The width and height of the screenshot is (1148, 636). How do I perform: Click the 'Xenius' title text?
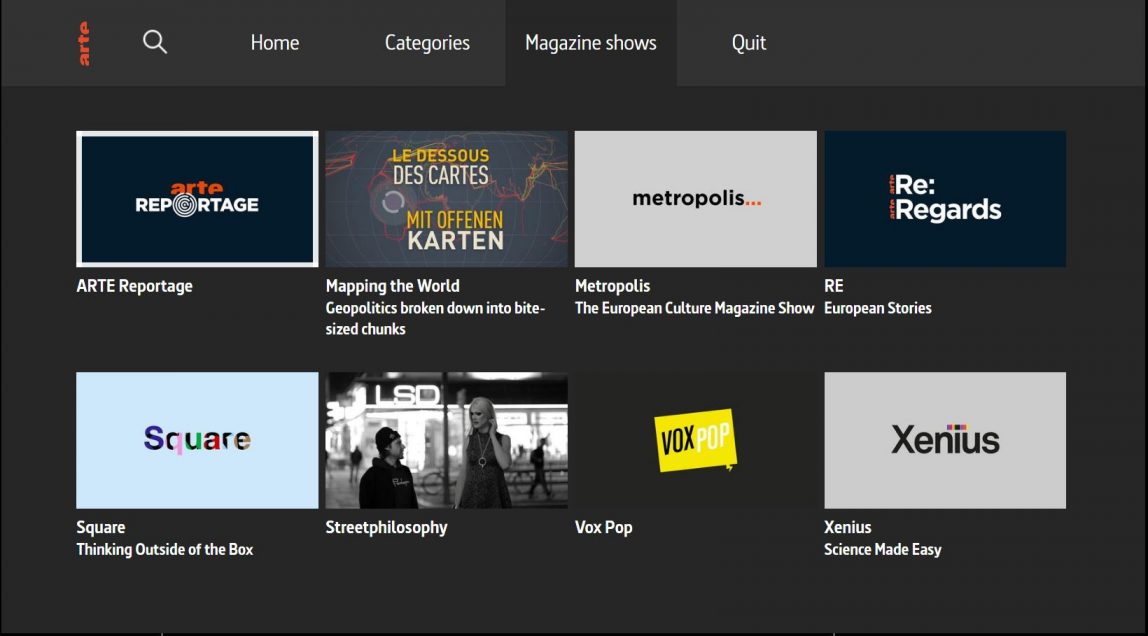(848, 528)
